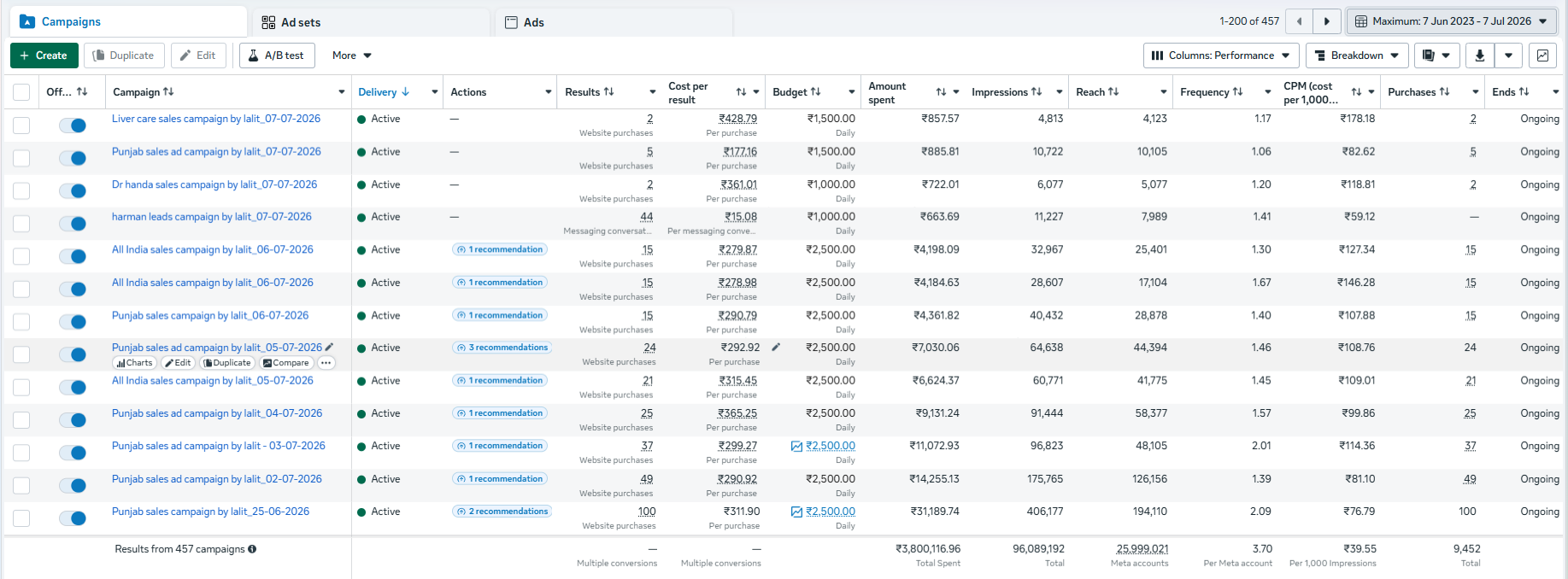Turn off Dr handa sales campaign toggle
Viewport: 1568px width, 579px height.
pyautogui.click(x=73, y=191)
